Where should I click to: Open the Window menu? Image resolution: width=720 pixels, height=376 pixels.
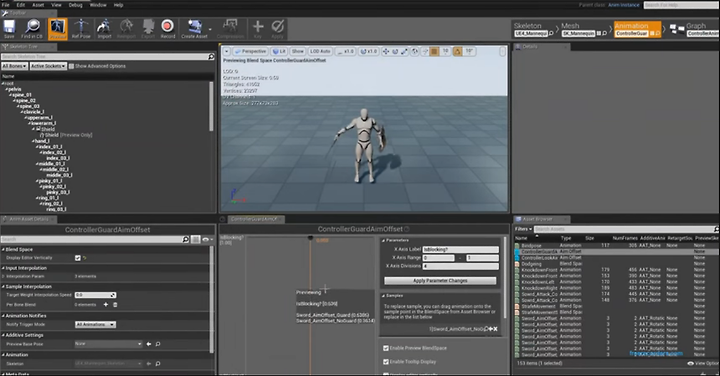click(x=98, y=5)
